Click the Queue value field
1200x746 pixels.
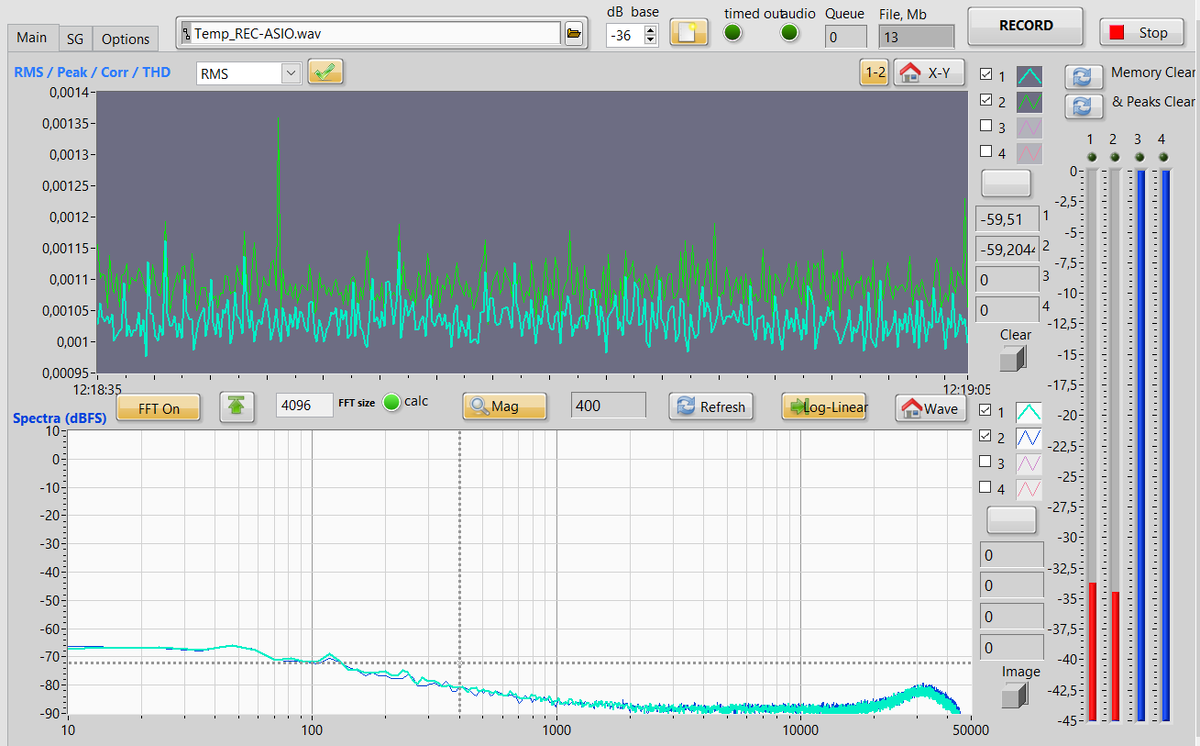(846, 36)
